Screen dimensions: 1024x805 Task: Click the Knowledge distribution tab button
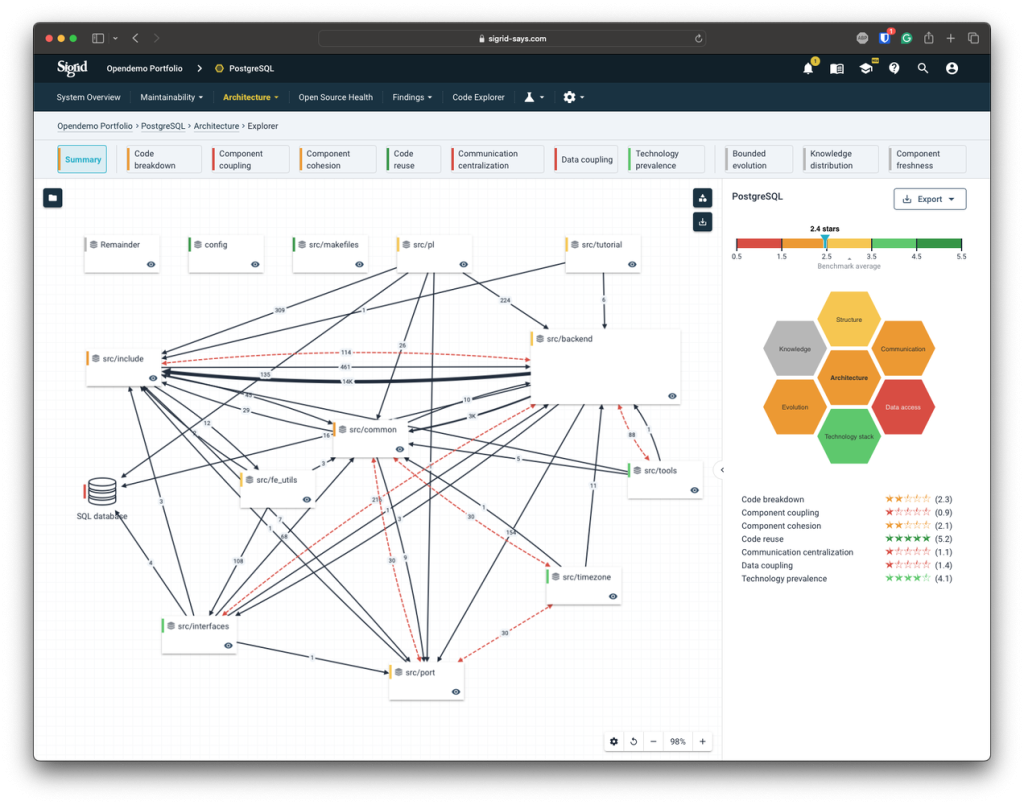coord(840,159)
